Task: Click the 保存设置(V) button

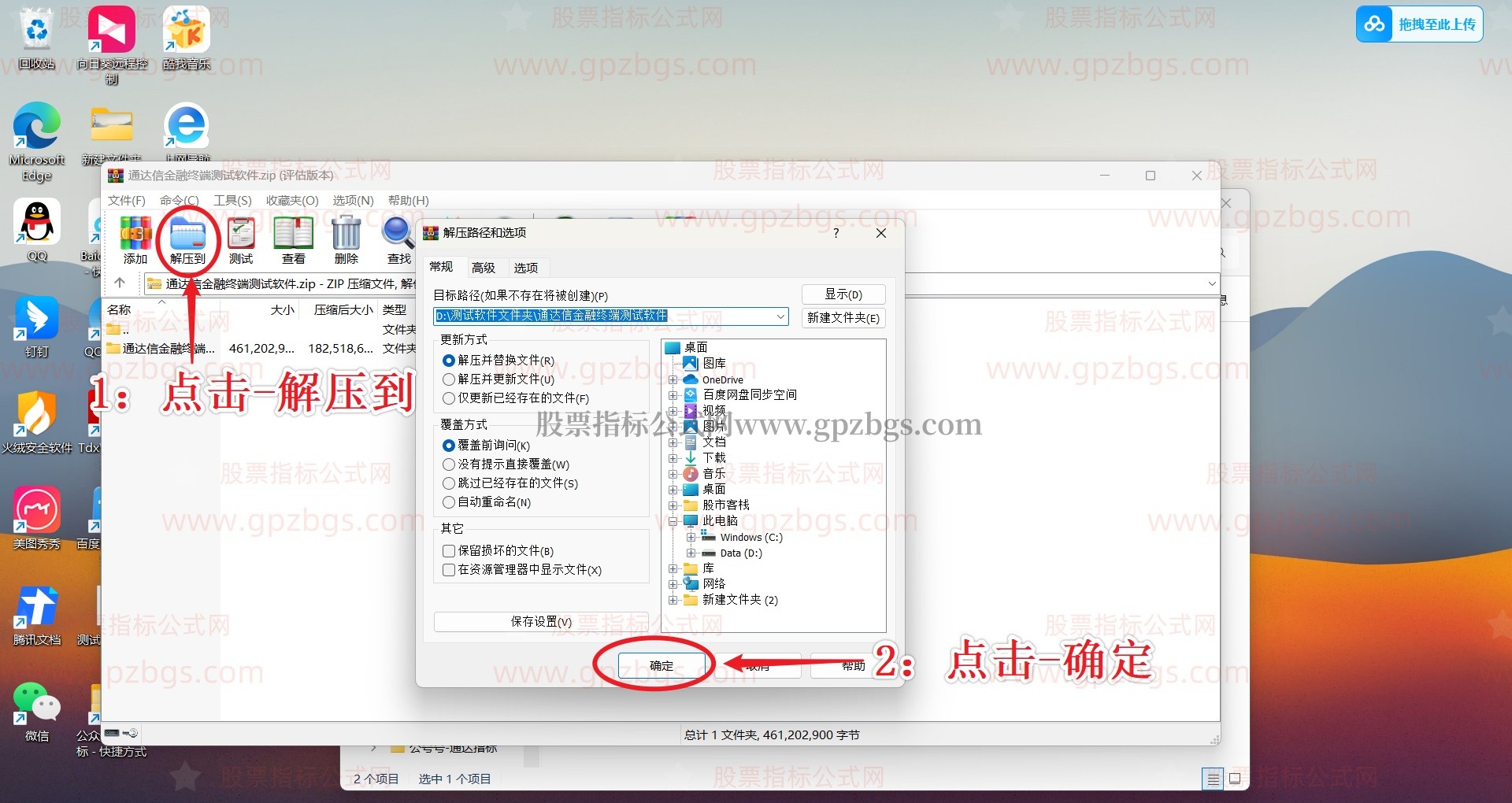Action: click(x=541, y=622)
